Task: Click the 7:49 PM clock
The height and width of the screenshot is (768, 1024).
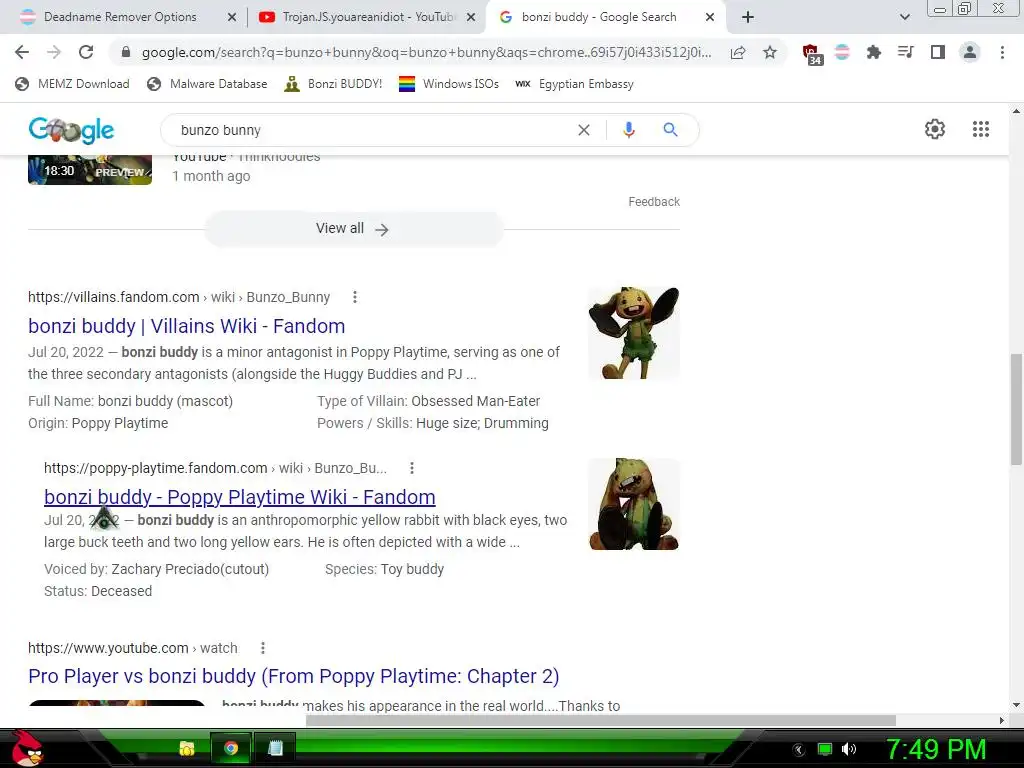Action: coord(936,750)
